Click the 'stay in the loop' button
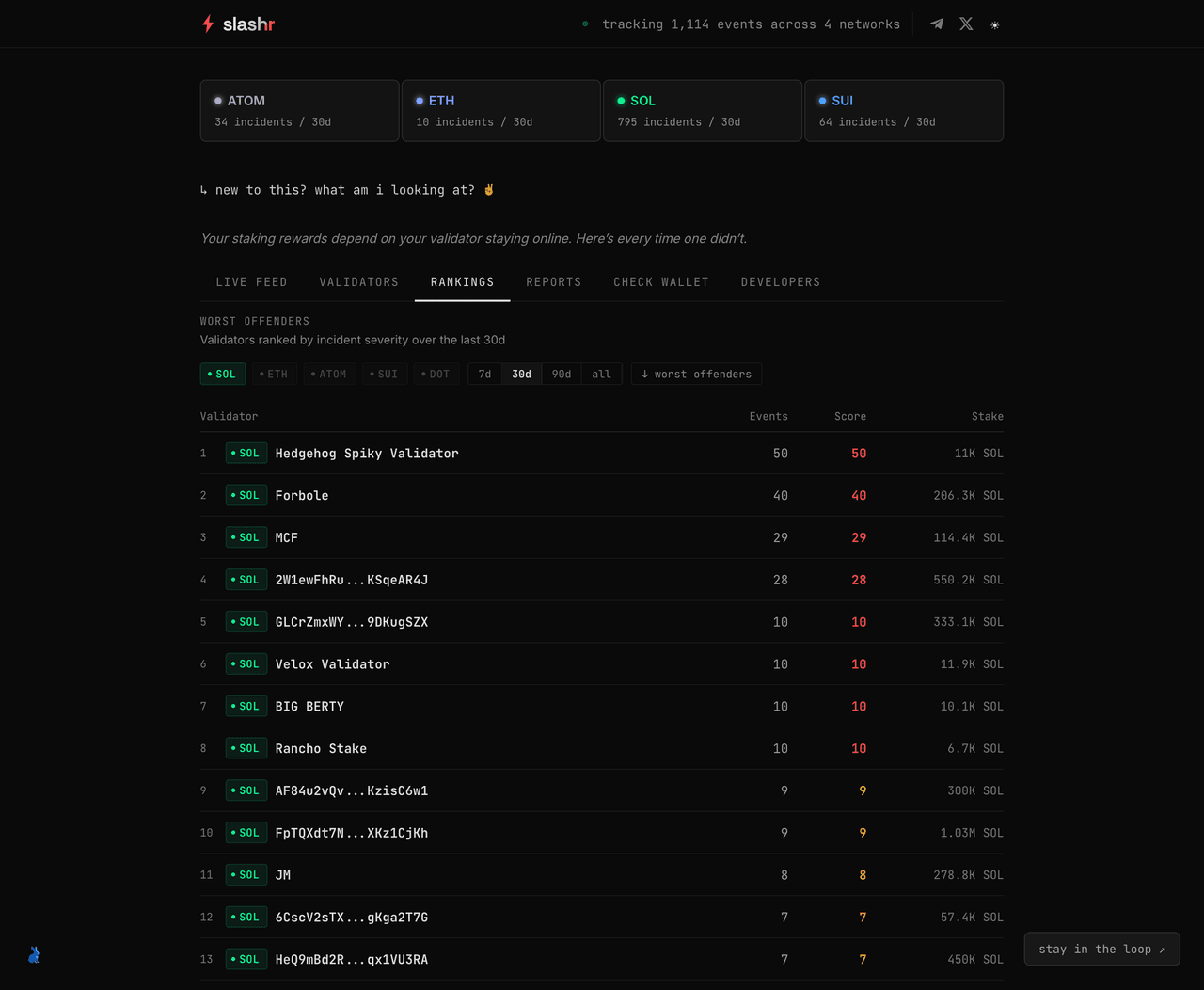The width and height of the screenshot is (1204, 990). point(1101,950)
